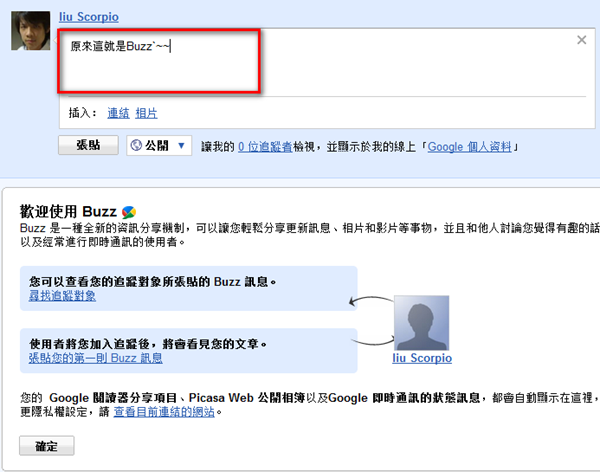This screenshot has height=472, width=600.
Task: Click the 確定 confirm button
Action: click(x=47, y=446)
